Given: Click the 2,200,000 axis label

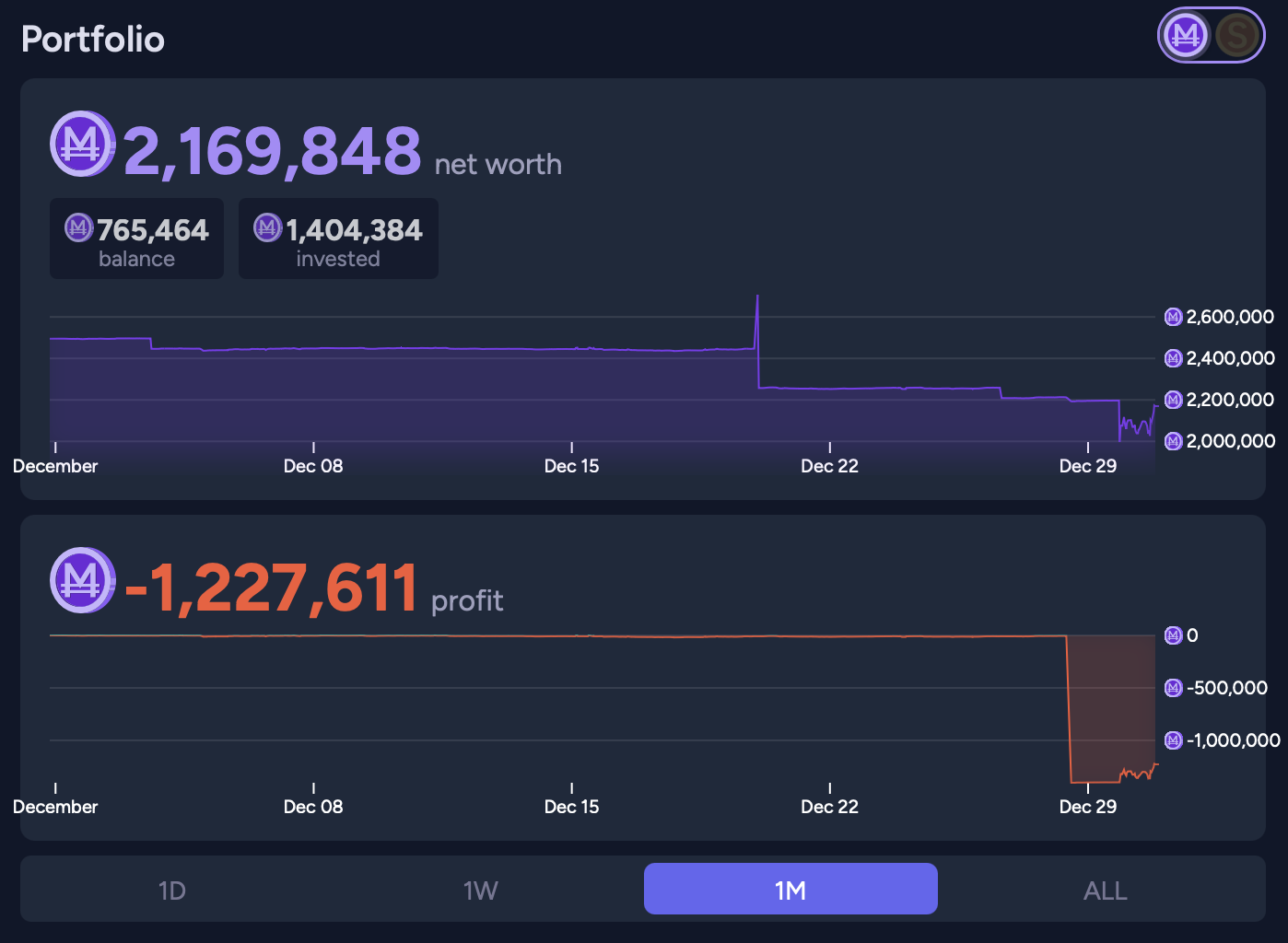Looking at the screenshot, I should [x=1230, y=400].
